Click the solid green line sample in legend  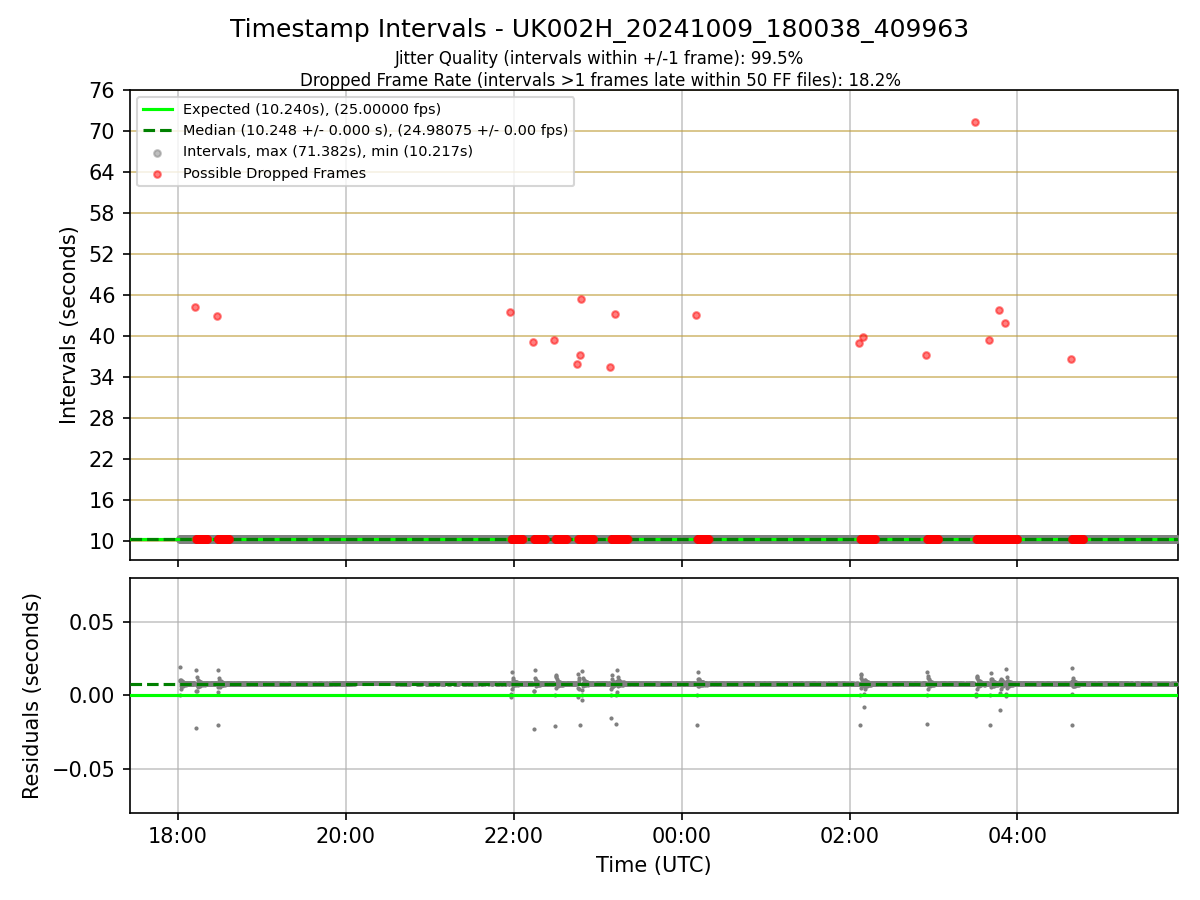pos(158,109)
